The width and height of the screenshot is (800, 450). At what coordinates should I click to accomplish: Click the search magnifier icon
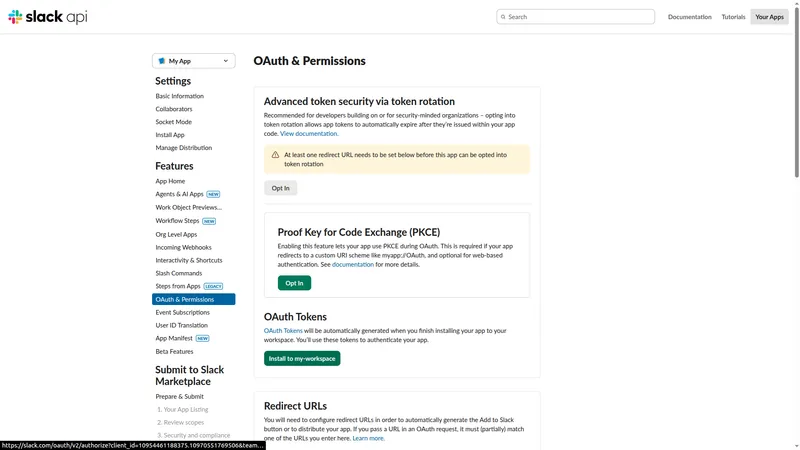(x=503, y=17)
